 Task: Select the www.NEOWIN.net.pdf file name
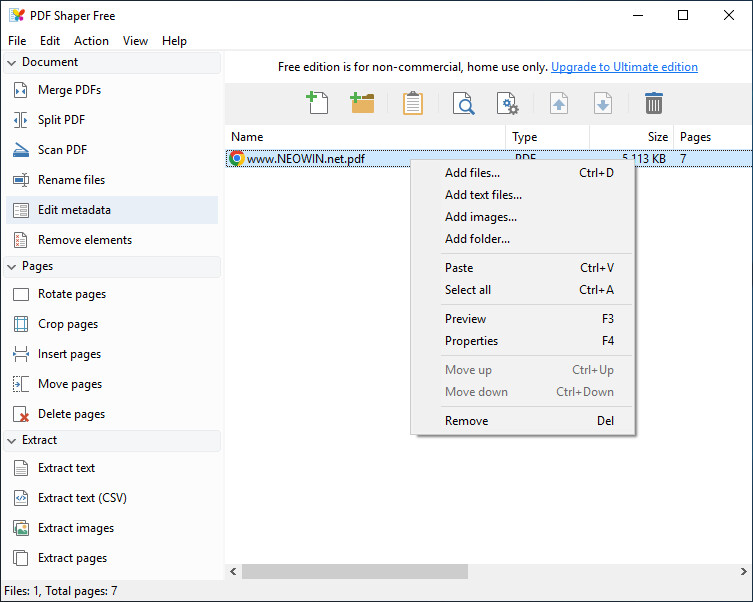coord(305,159)
